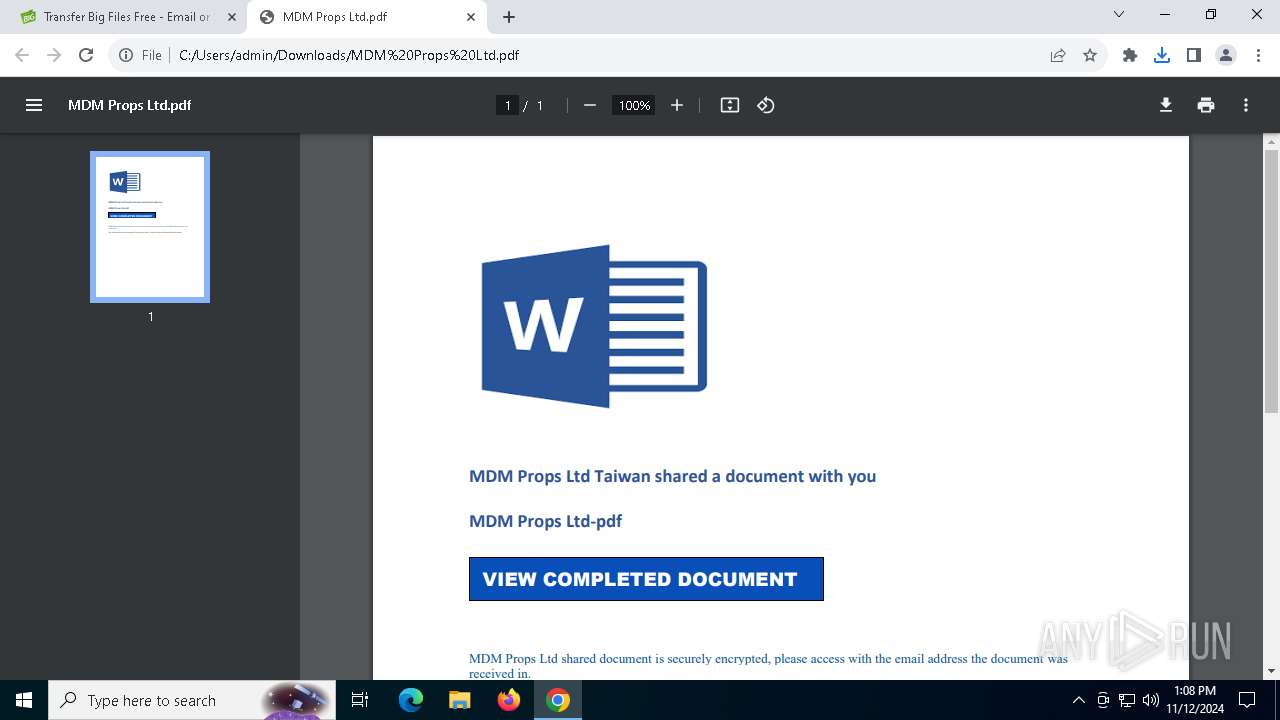Reload the current page
The image size is (1280, 720).
pyautogui.click(x=86, y=55)
